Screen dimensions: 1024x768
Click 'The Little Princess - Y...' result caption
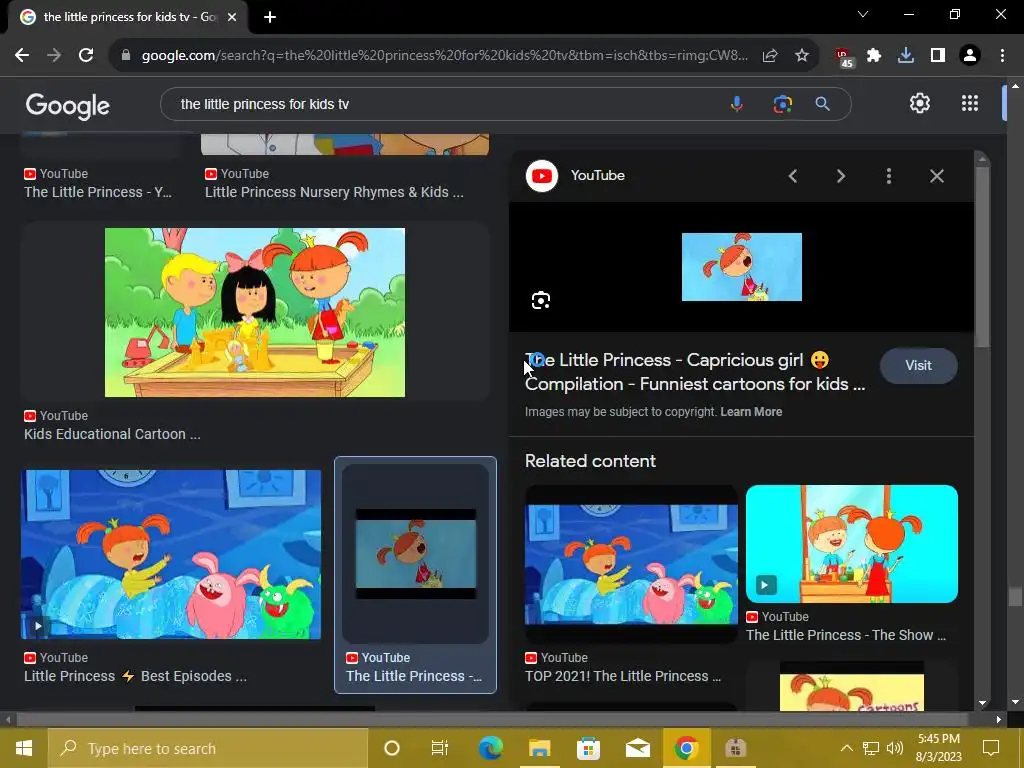tap(98, 193)
